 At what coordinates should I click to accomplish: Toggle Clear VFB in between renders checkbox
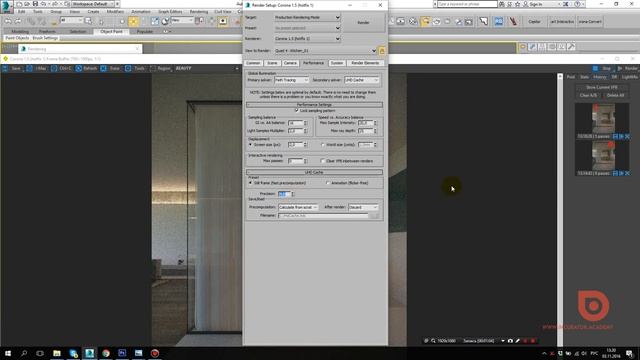pyautogui.click(x=323, y=161)
